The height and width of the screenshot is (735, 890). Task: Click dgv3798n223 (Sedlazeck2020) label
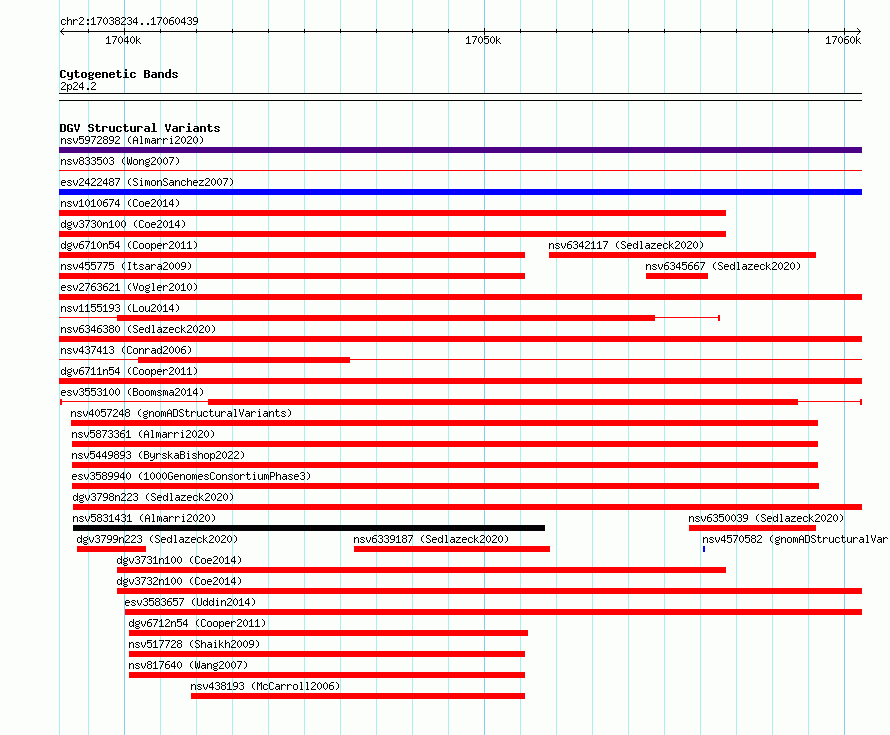(x=153, y=497)
